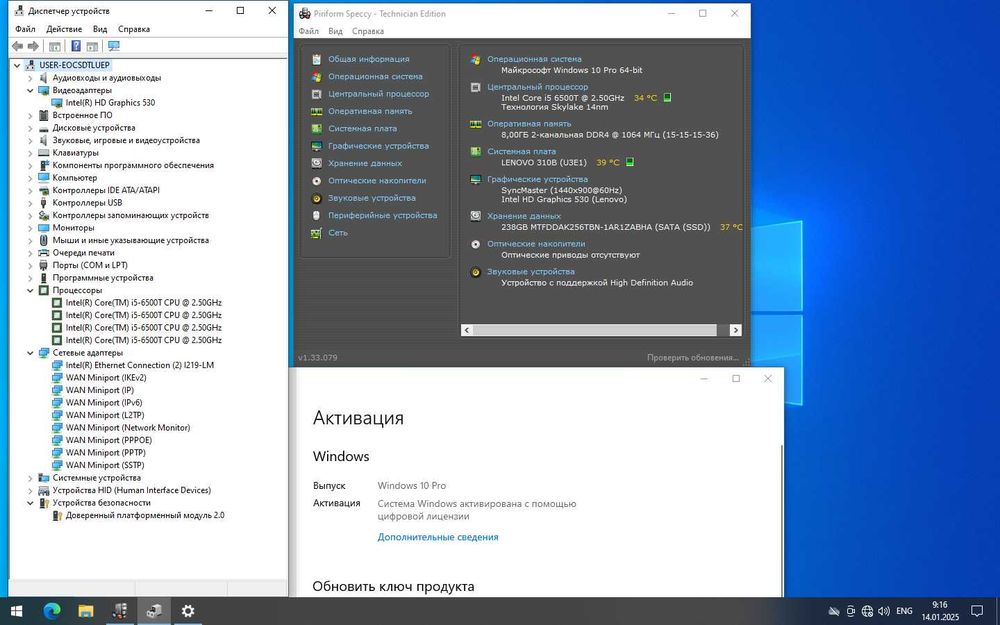
Task: Expand the Мониторы node
Action: click(30, 228)
